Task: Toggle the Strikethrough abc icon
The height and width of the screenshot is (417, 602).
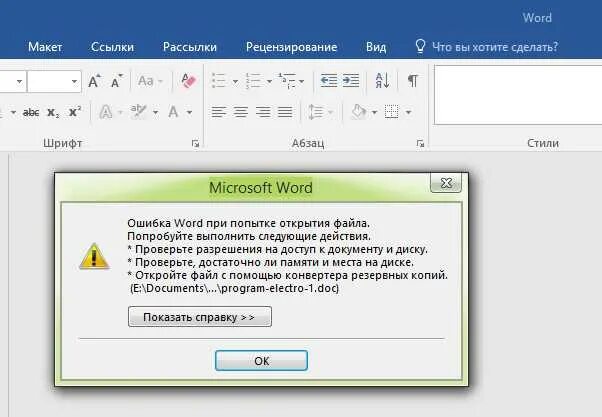Action: [31, 113]
